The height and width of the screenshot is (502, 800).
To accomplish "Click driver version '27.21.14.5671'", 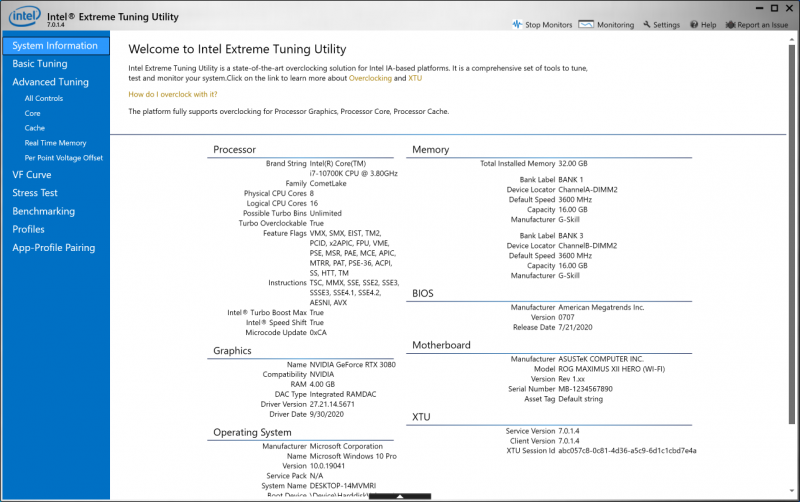I will [332, 404].
